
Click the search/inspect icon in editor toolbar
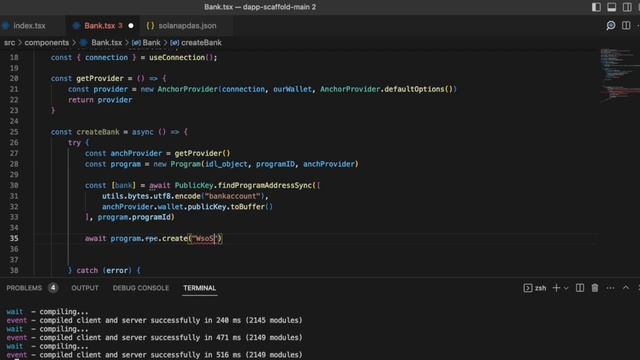click(x=611, y=26)
